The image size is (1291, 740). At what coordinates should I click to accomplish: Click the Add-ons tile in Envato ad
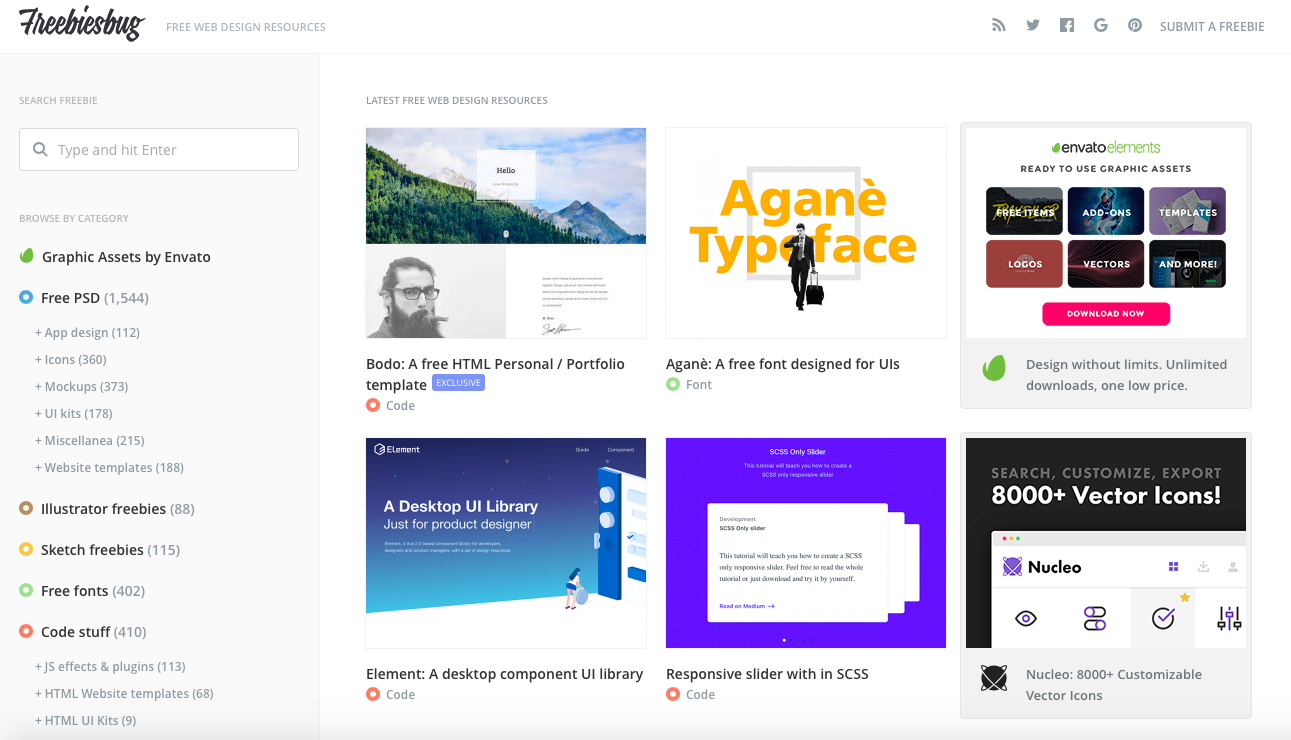(1106, 211)
